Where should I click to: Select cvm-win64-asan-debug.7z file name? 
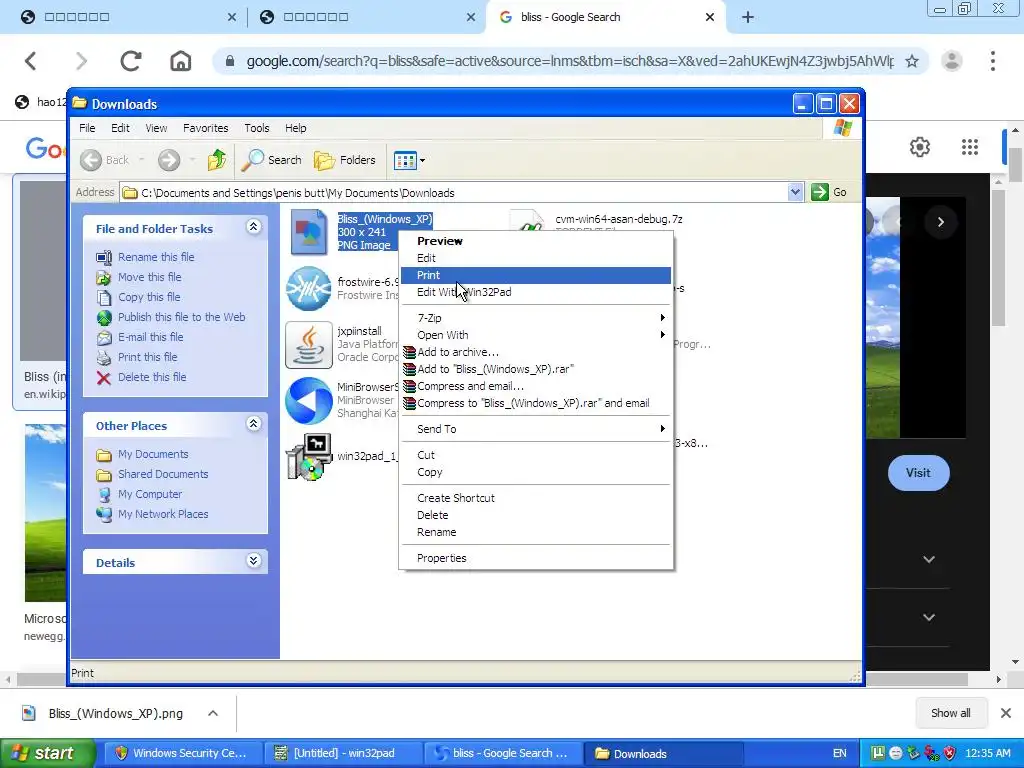coord(618,219)
